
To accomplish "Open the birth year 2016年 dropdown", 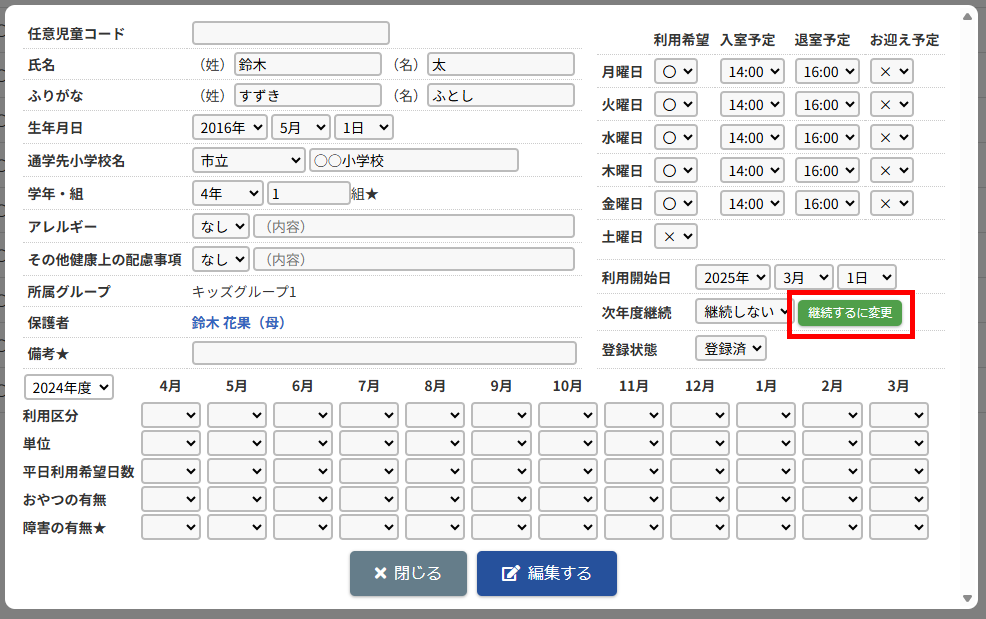I will [x=229, y=127].
